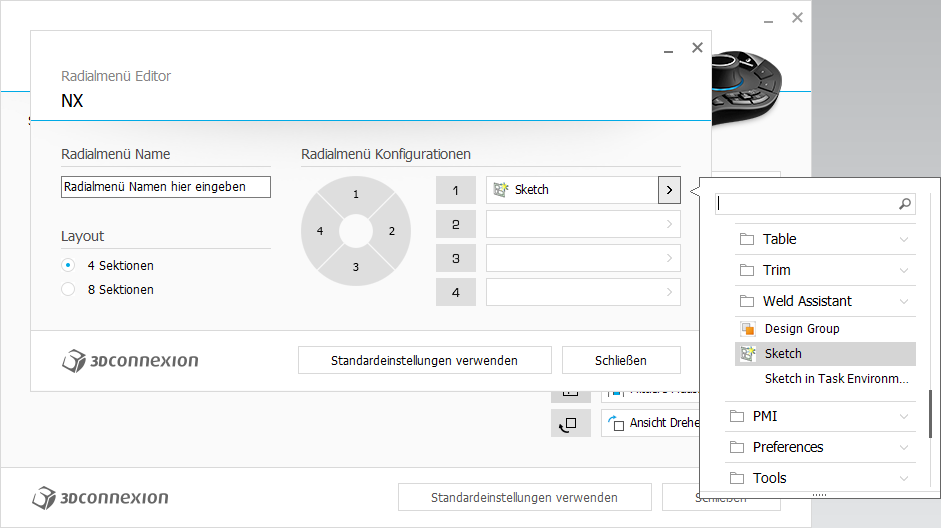Click the Weld Assistant folder icon
This screenshot has width=941, height=528.
(747, 301)
